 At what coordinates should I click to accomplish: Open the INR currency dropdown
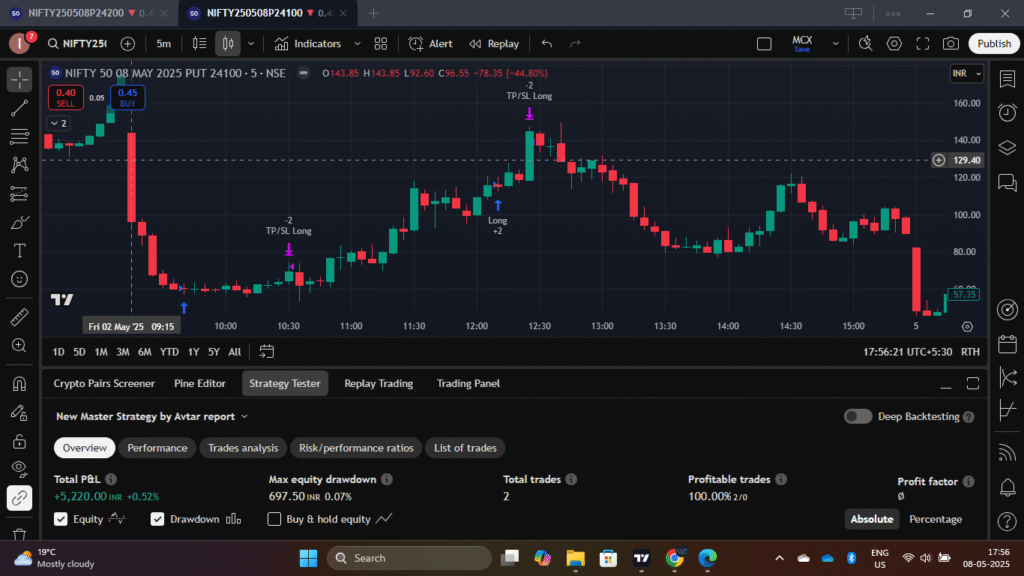[x=967, y=73]
